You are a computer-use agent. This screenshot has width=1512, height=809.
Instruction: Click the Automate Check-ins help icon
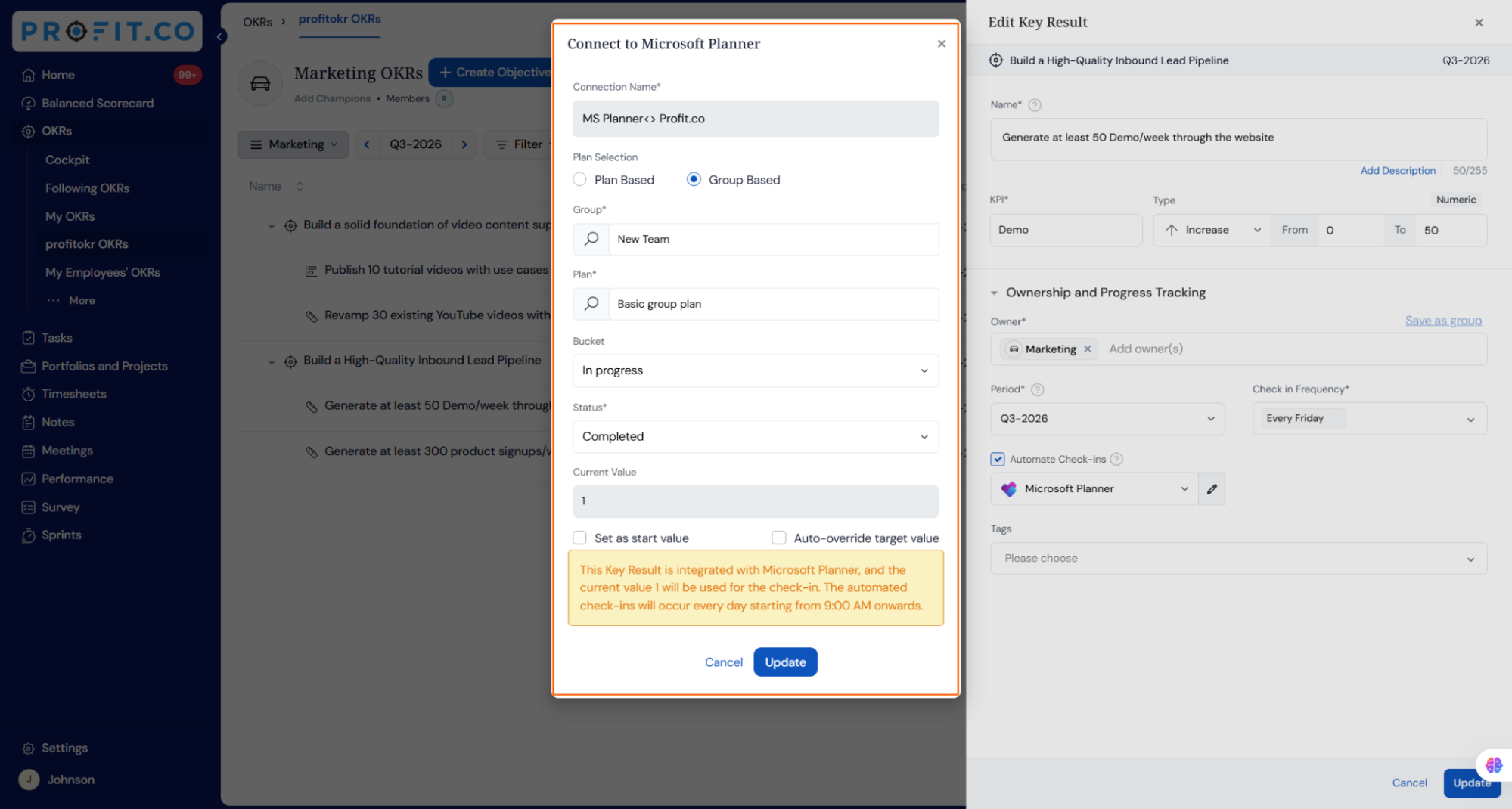point(1116,459)
